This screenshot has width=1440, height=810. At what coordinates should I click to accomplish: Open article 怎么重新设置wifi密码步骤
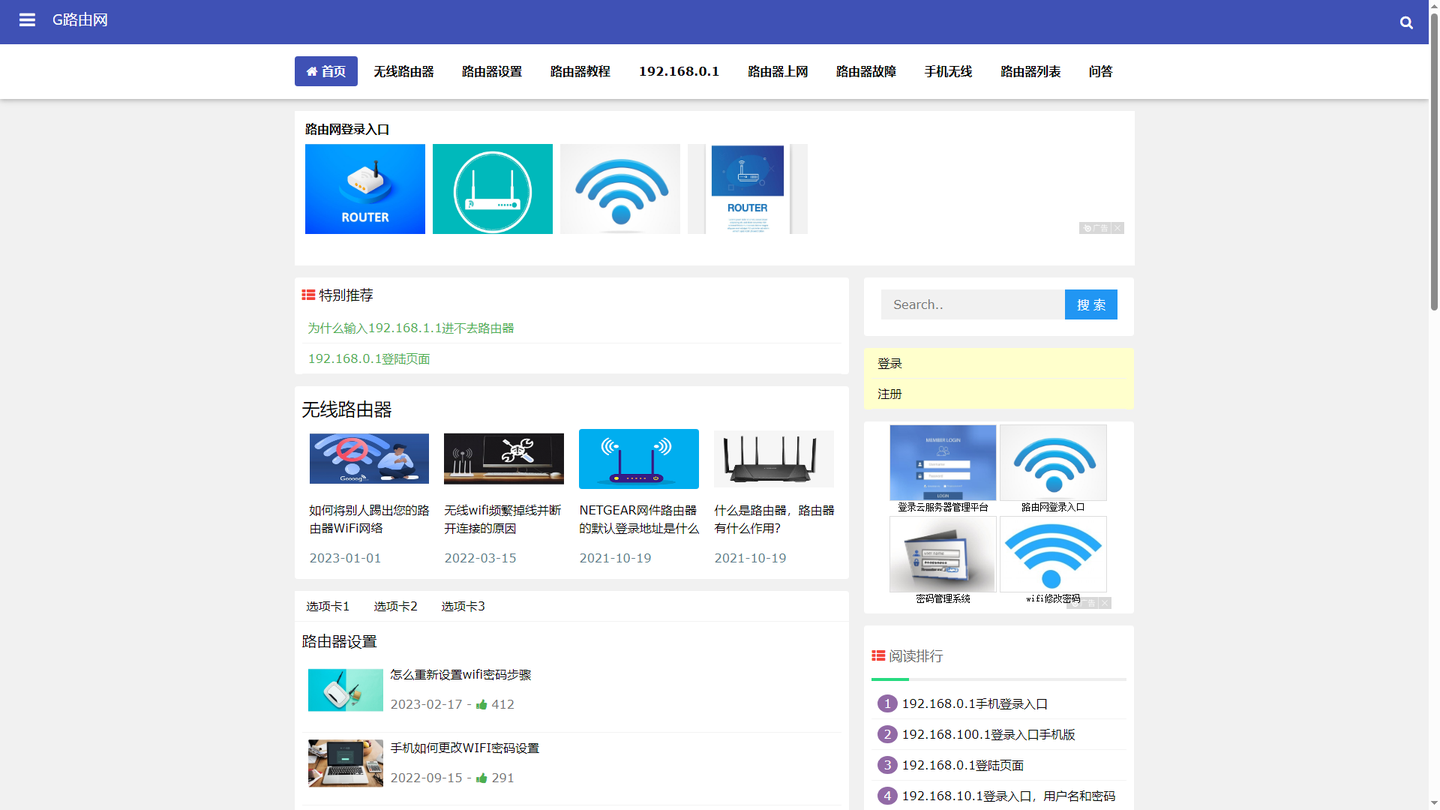pos(461,675)
